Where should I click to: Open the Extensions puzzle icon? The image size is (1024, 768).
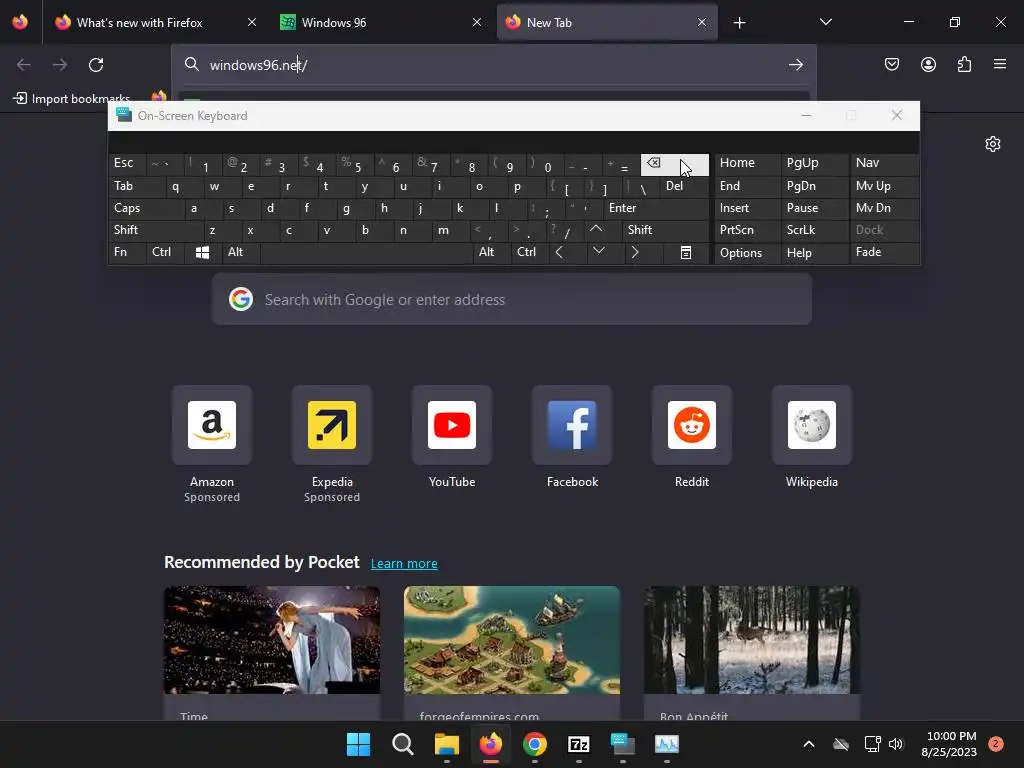pyautogui.click(x=964, y=64)
